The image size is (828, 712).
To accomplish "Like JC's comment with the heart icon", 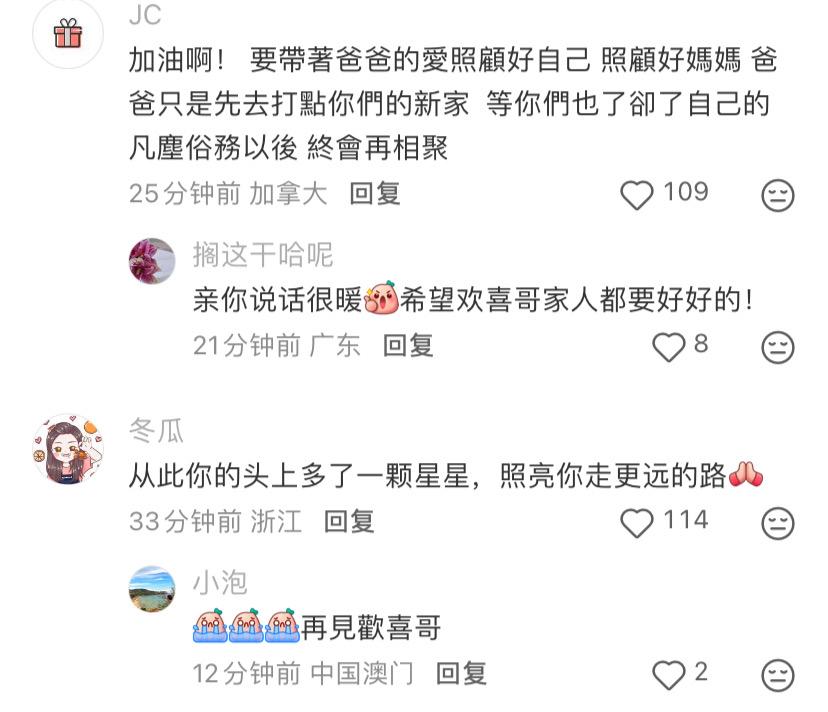I will [x=637, y=194].
